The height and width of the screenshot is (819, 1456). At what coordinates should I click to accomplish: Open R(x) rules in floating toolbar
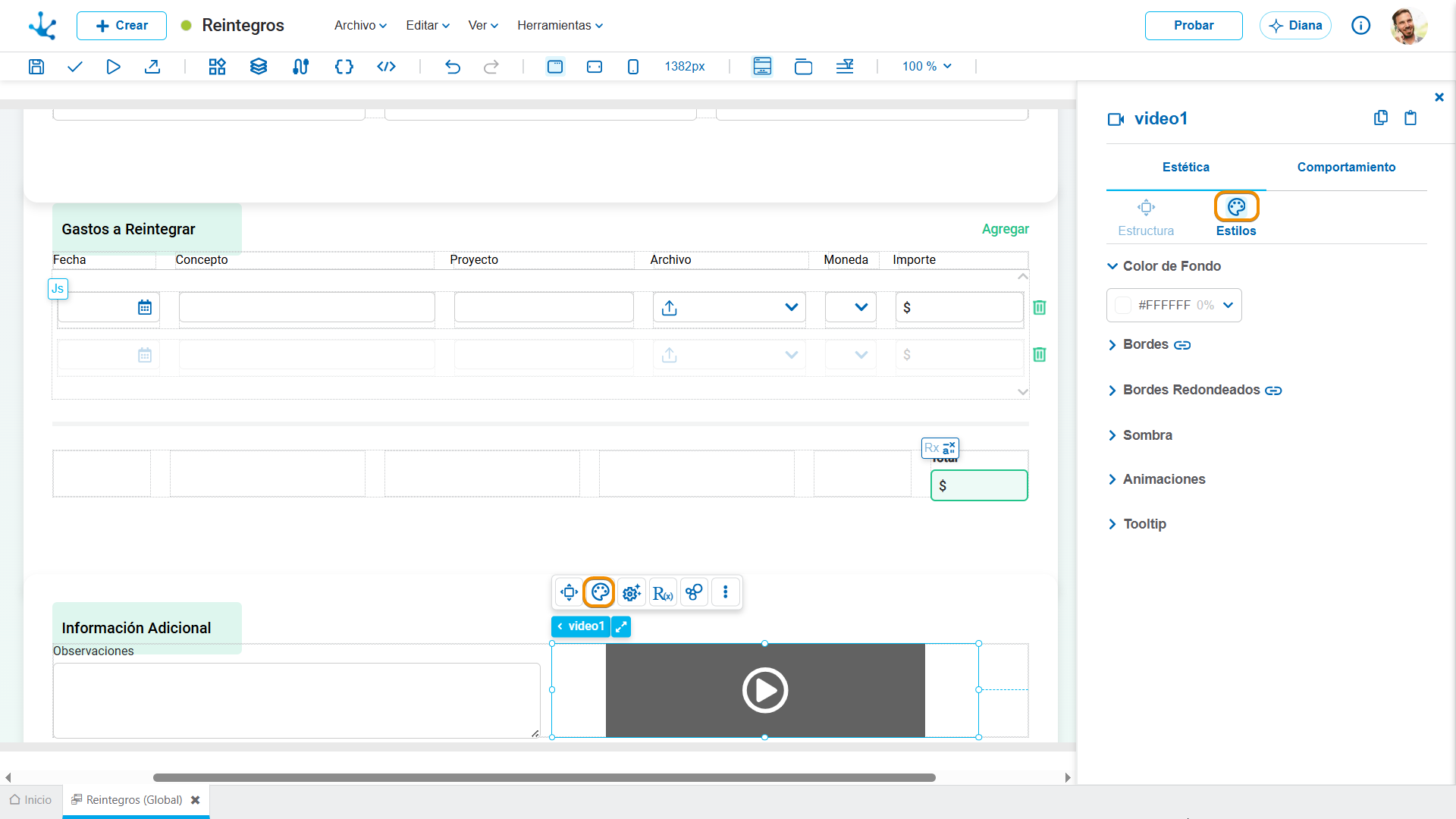663,592
